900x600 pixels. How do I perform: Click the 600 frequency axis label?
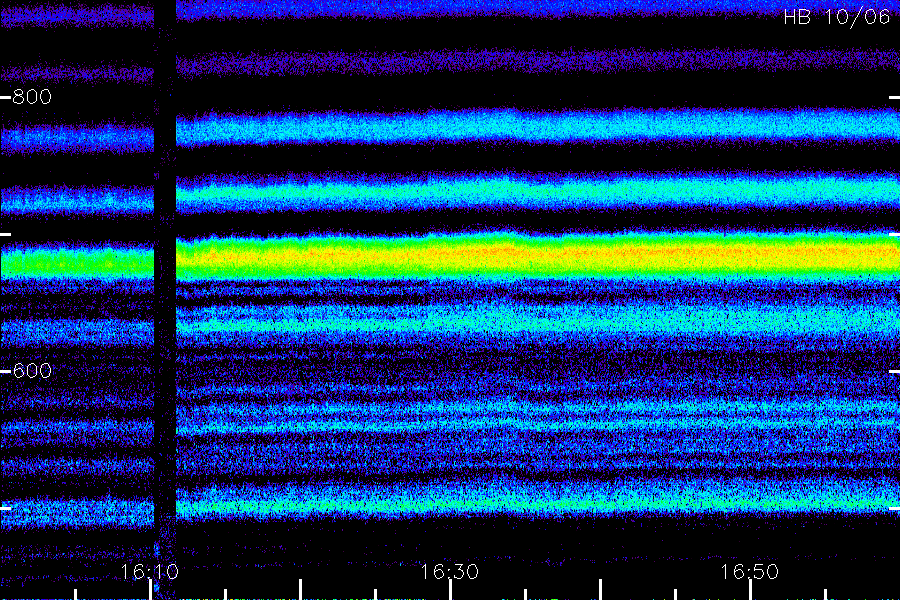32,371
